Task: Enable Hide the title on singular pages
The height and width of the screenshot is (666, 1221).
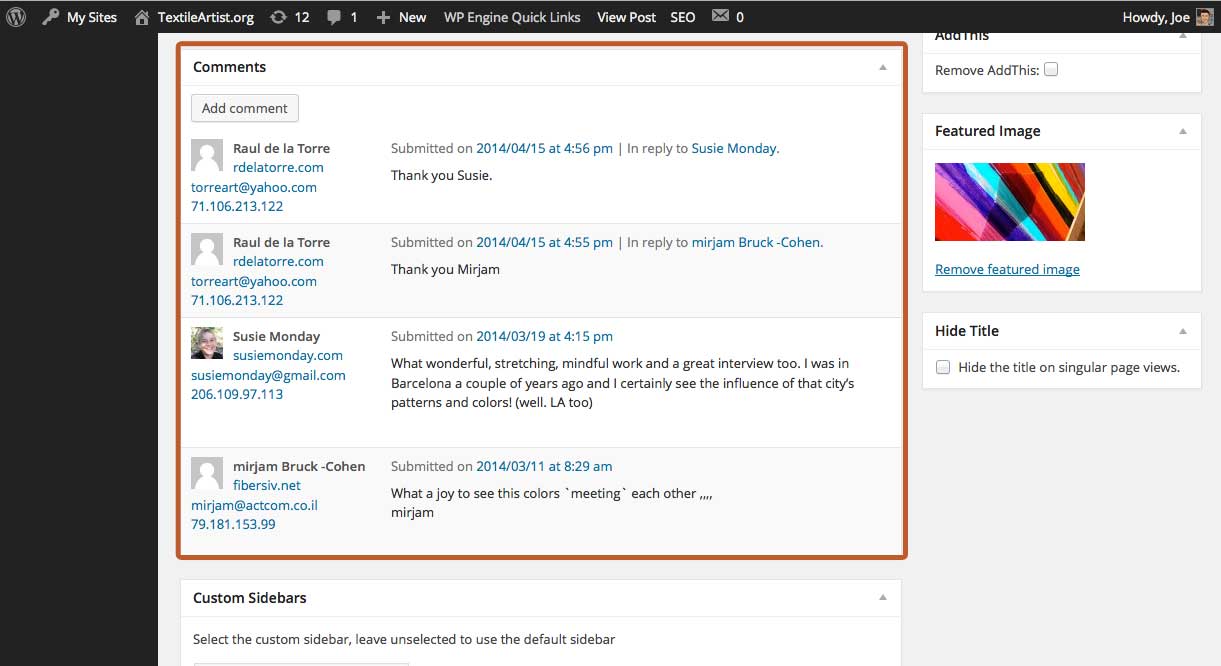Action: point(943,367)
